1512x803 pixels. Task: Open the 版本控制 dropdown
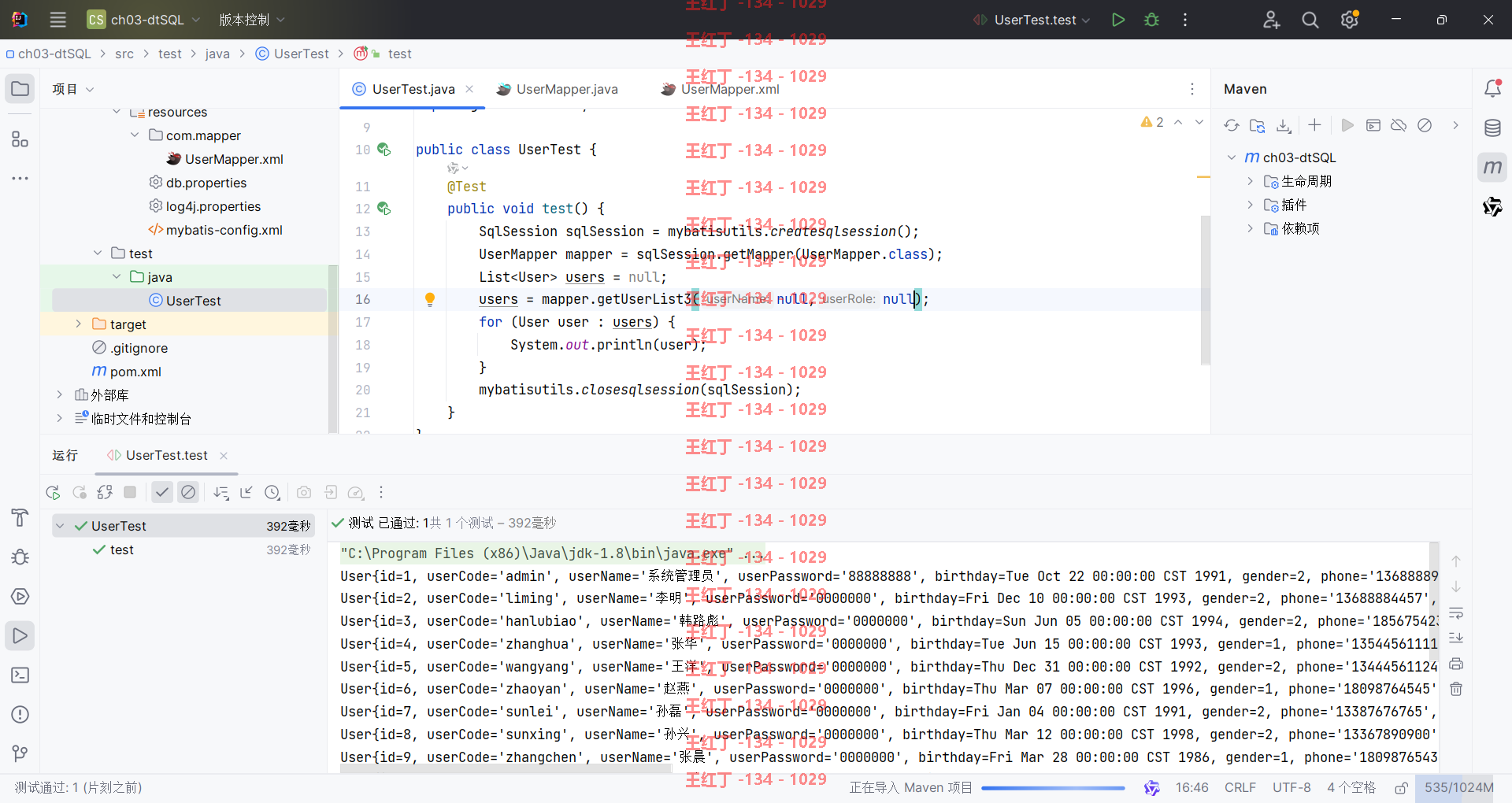pyautogui.click(x=251, y=20)
